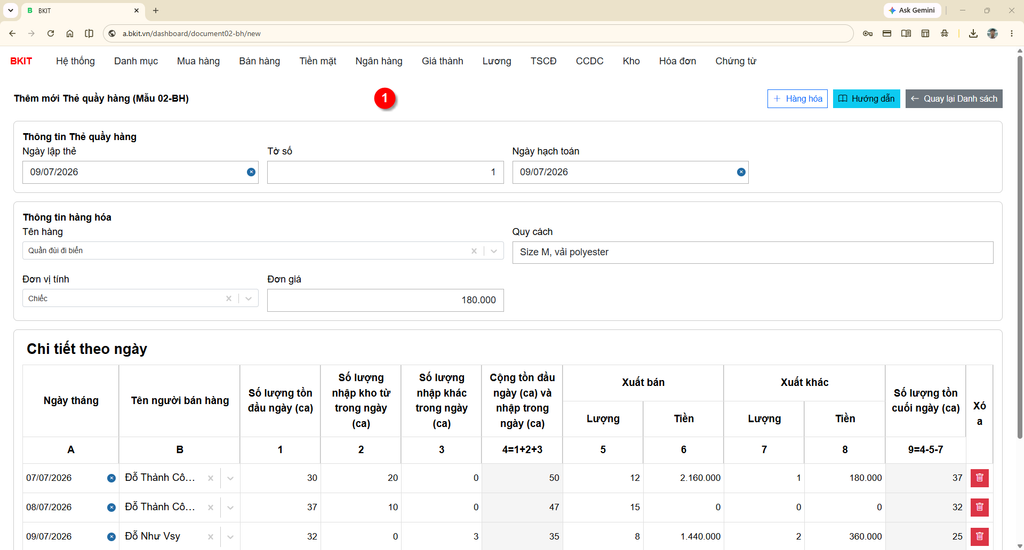The width and height of the screenshot is (1024, 550).
Task: Open the Danh mục menu
Action: tap(136, 61)
